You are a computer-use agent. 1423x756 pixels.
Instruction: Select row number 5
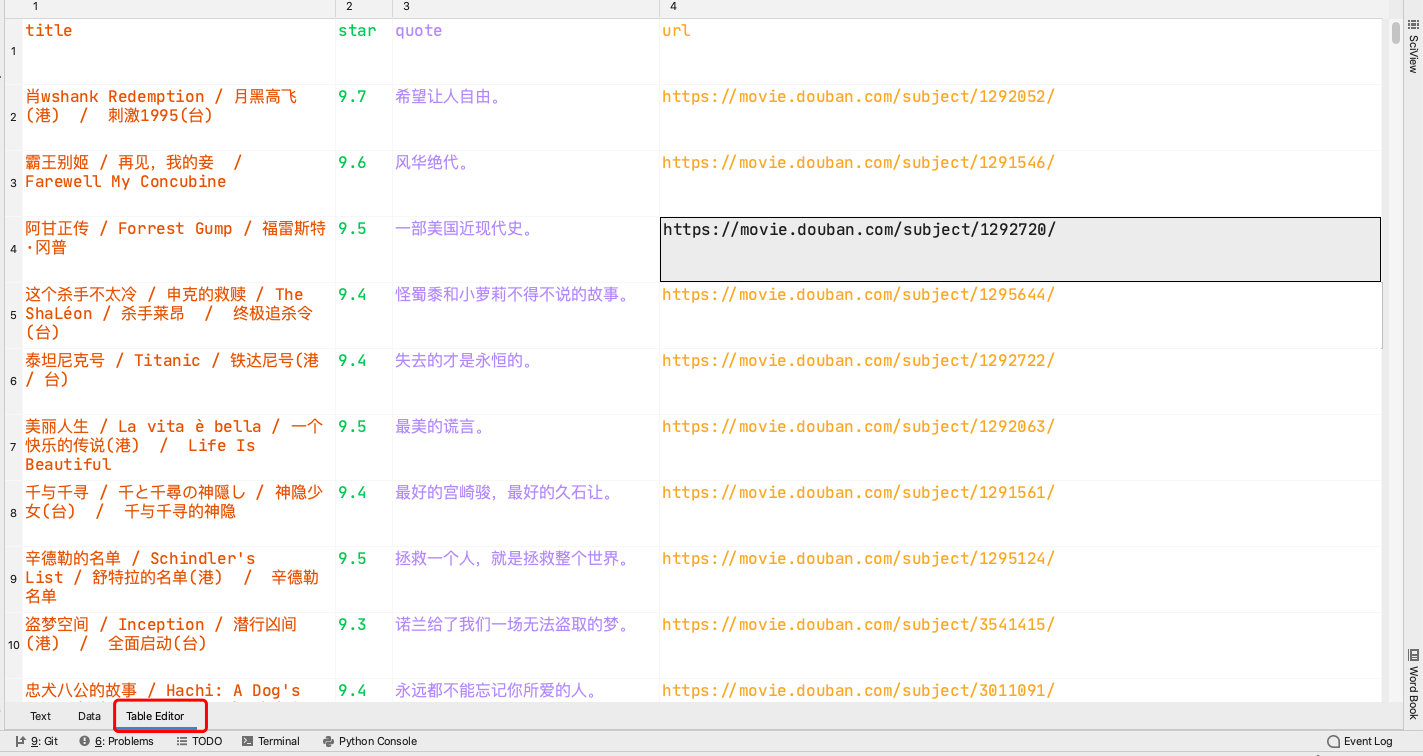12,316
